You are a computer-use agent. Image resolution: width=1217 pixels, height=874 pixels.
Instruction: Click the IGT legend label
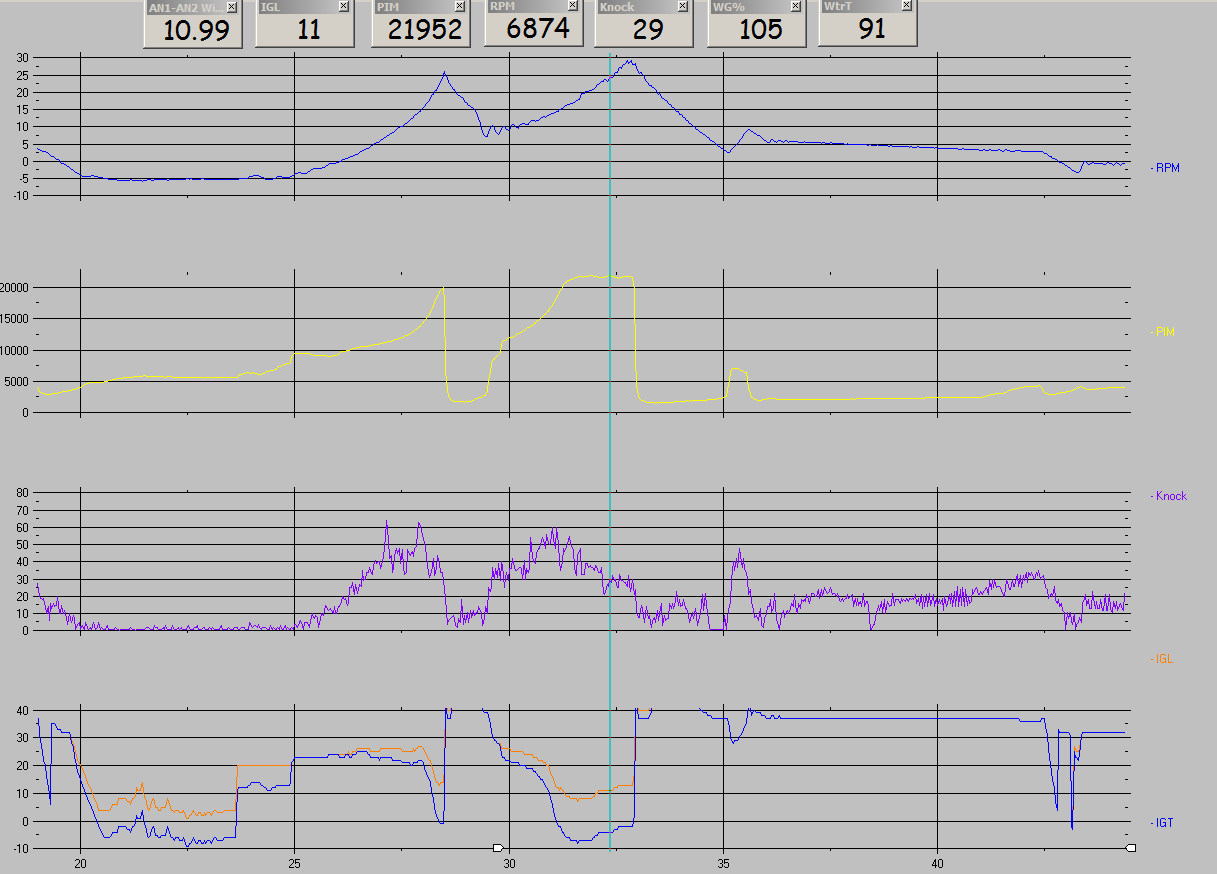(x=1163, y=823)
